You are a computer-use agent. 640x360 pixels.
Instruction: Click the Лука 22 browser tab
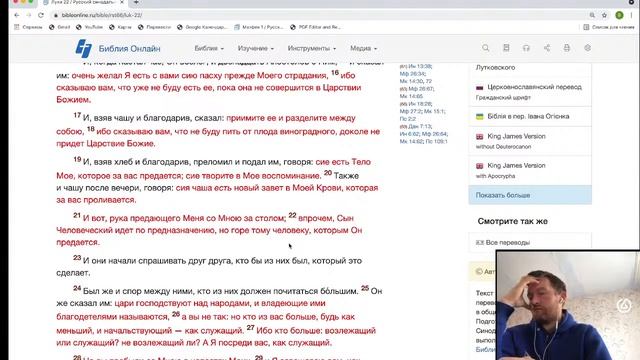pyautogui.click(x=83, y=2)
